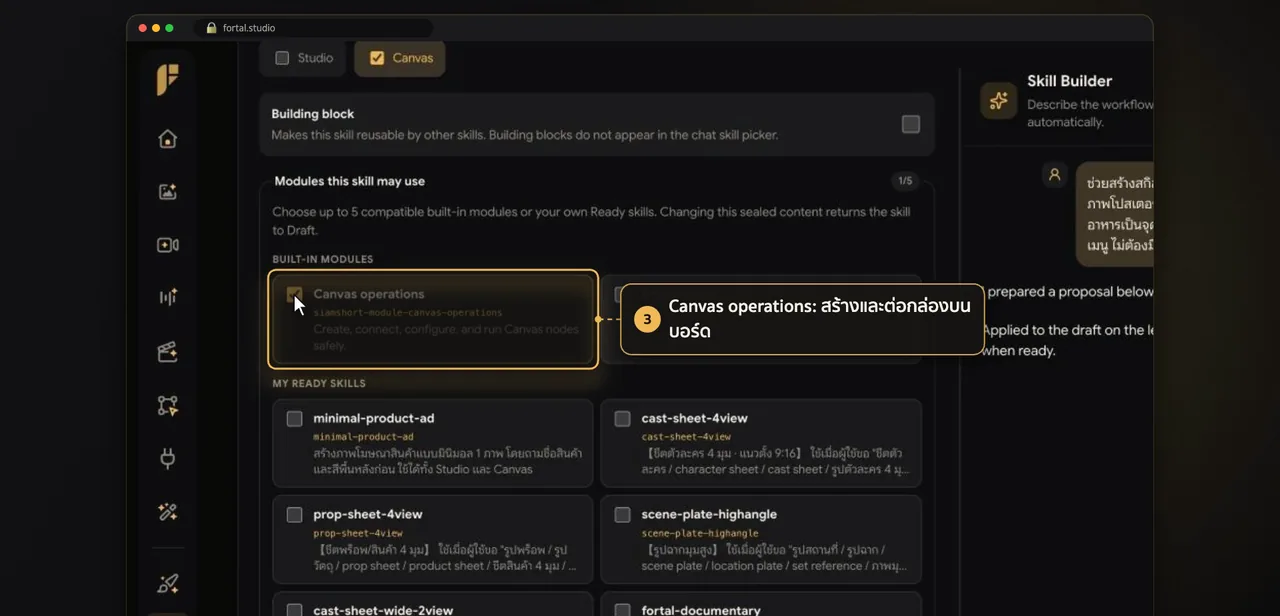Open the plug connections sidebar icon
This screenshot has width=1280, height=616.
(x=168, y=459)
